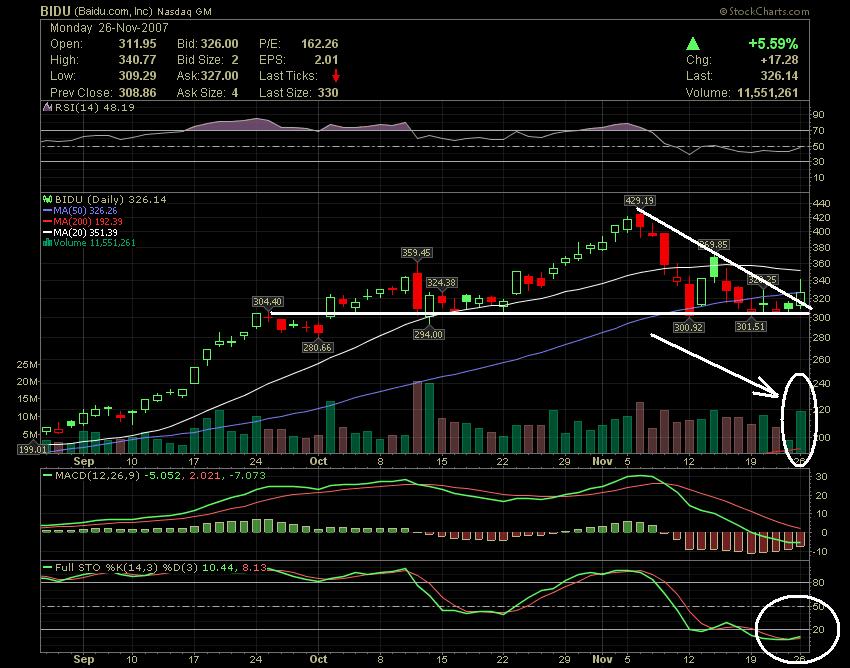The width and height of the screenshot is (850, 668).
Task: Select the High value 340.77
Action: coord(137,60)
